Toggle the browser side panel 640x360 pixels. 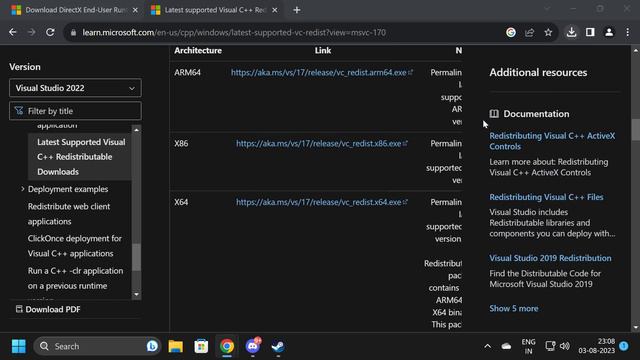click(x=590, y=32)
